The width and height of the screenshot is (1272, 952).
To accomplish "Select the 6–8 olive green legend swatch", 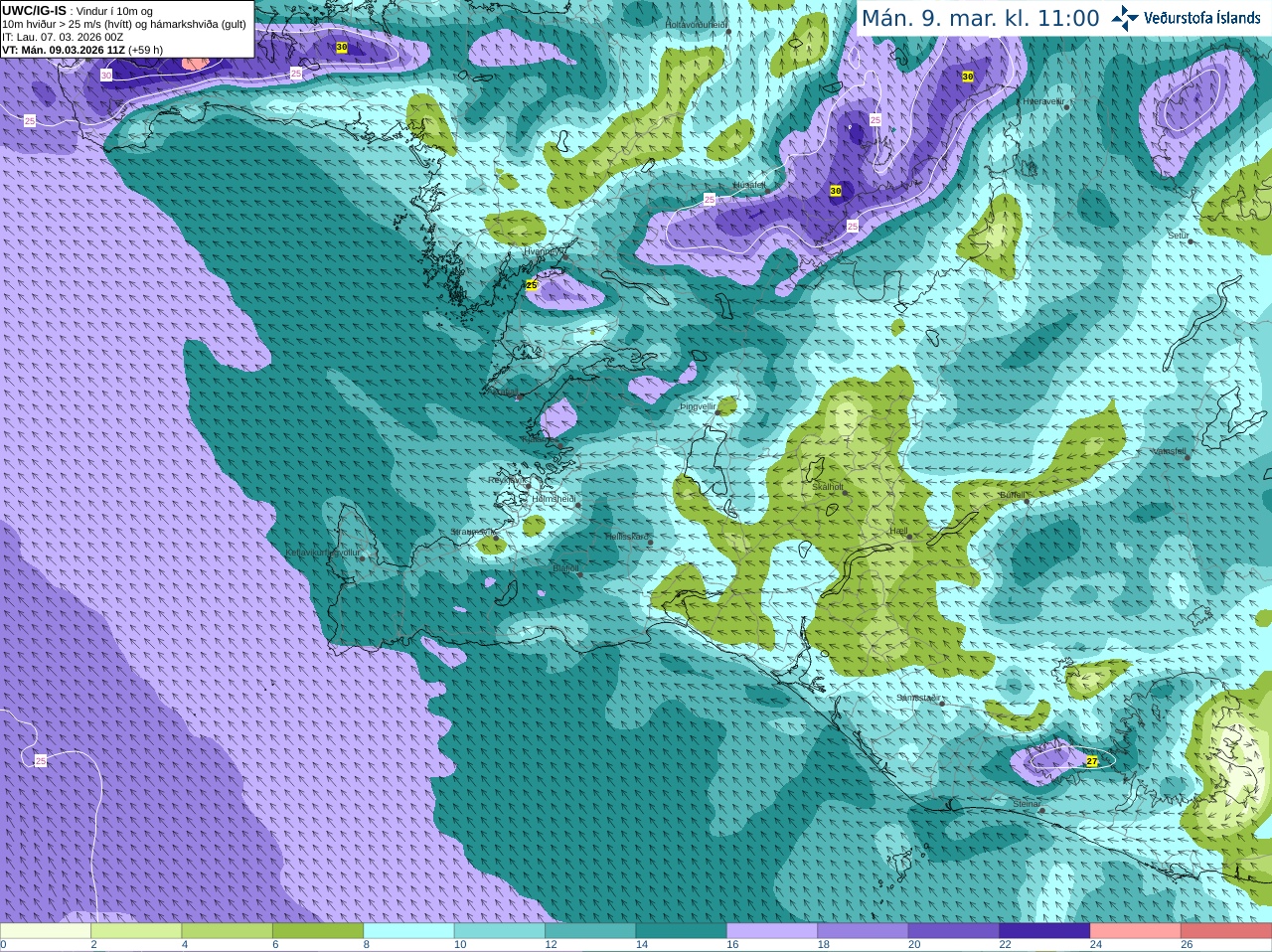I will (318, 931).
